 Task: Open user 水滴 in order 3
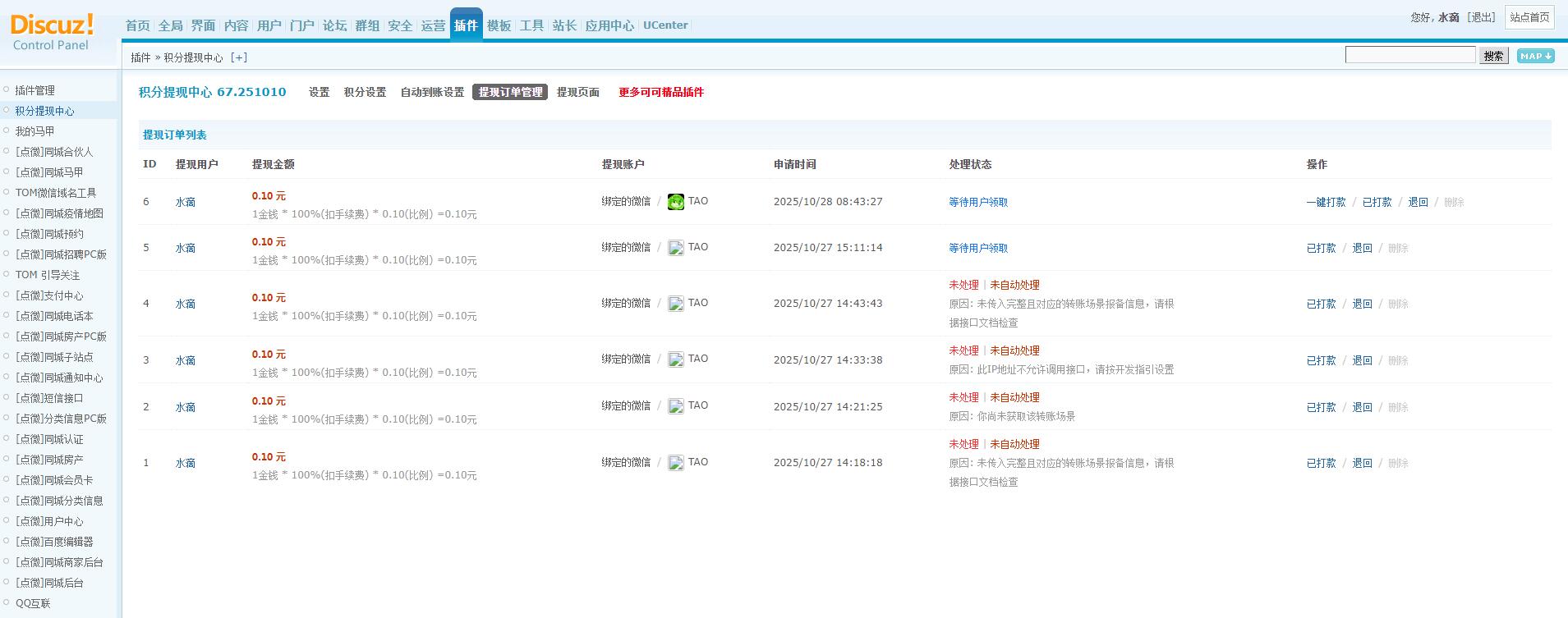[185, 360]
